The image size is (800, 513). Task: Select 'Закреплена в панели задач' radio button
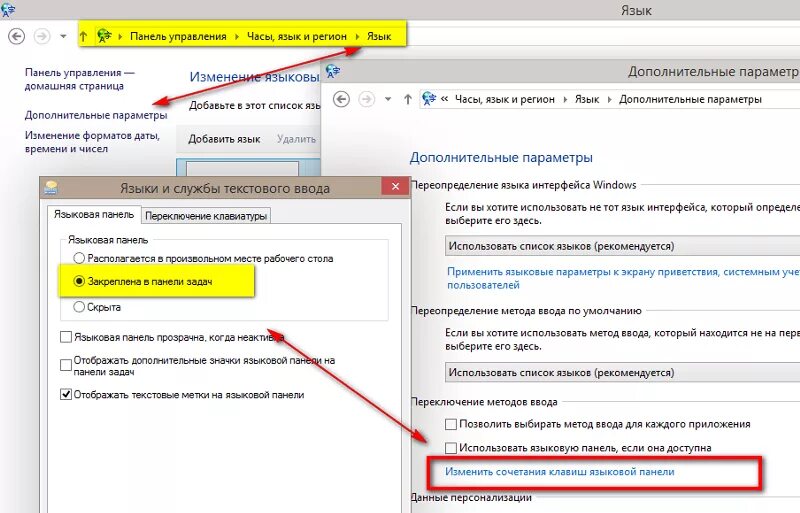79,281
